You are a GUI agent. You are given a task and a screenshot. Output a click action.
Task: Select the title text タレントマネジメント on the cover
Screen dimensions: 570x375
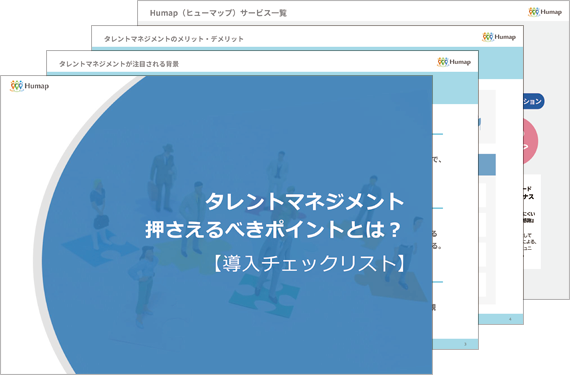pyautogui.click(x=305, y=202)
